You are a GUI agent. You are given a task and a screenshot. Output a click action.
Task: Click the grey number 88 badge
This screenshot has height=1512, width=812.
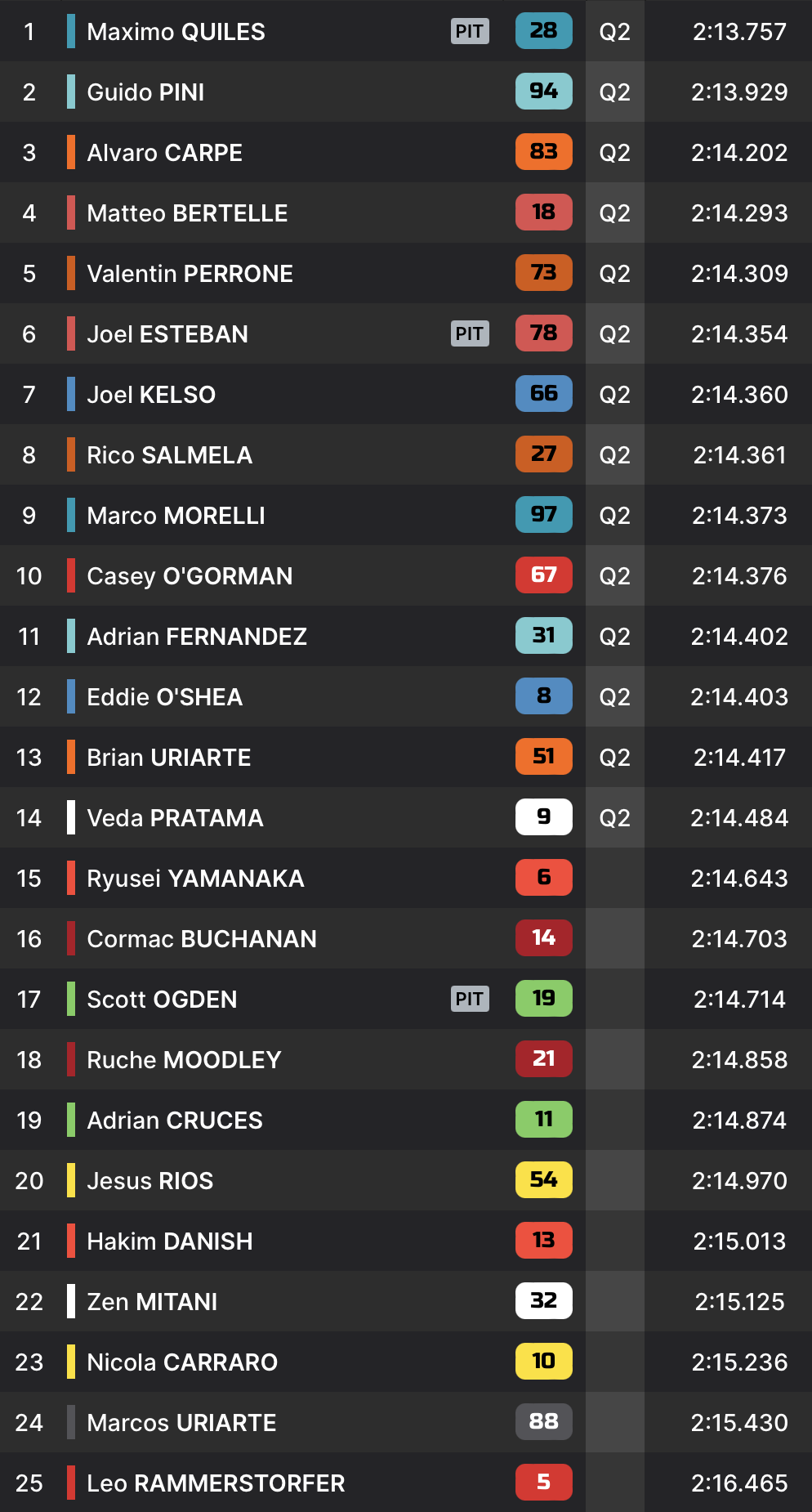(x=543, y=1422)
